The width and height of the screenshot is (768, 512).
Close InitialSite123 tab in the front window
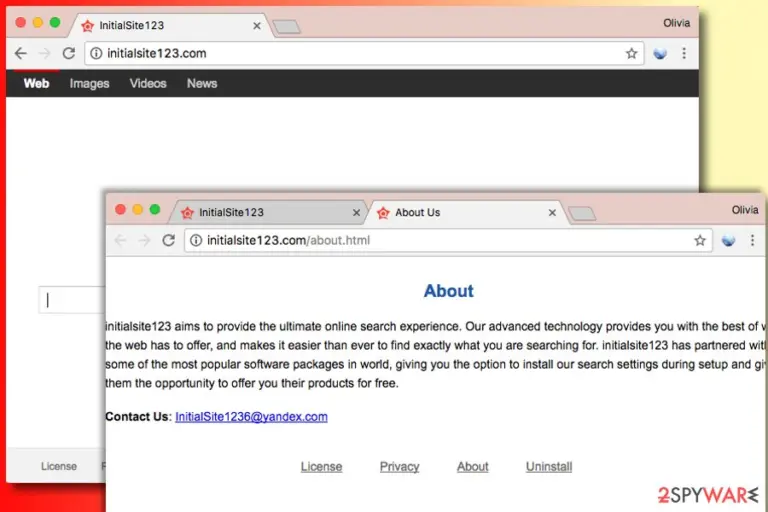coord(357,213)
